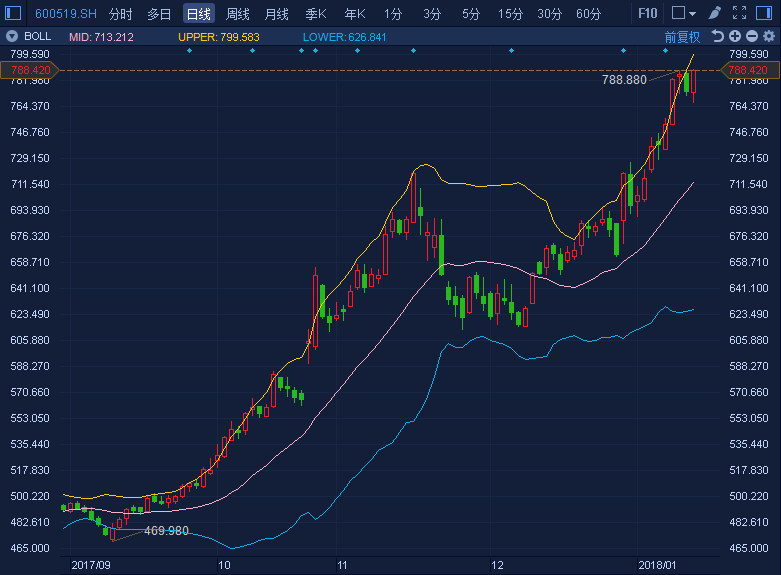Select the 30分 interval tab

[549, 14]
